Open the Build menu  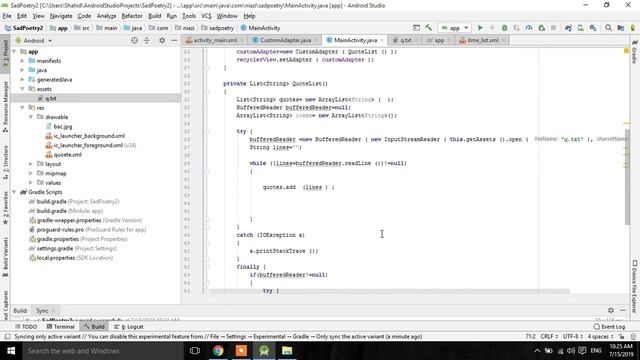(x=154, y=16)
